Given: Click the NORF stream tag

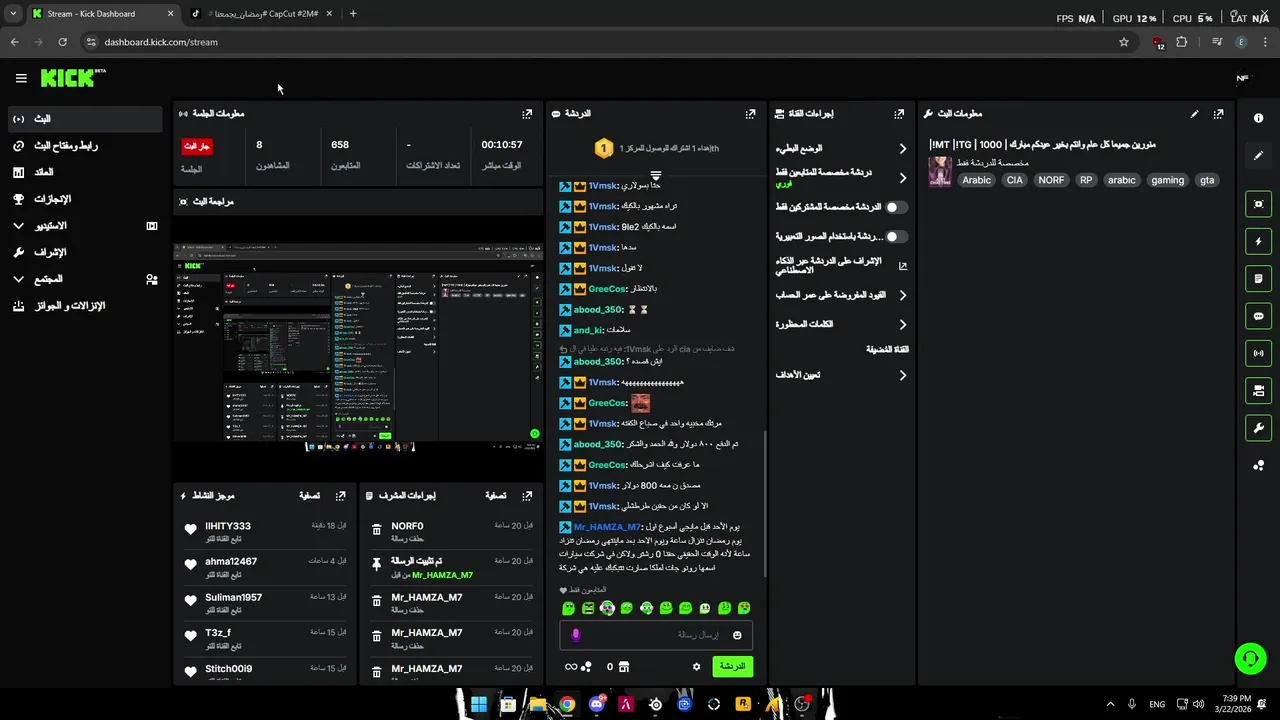Looking at the screenshot, I should coord(1051,180).
